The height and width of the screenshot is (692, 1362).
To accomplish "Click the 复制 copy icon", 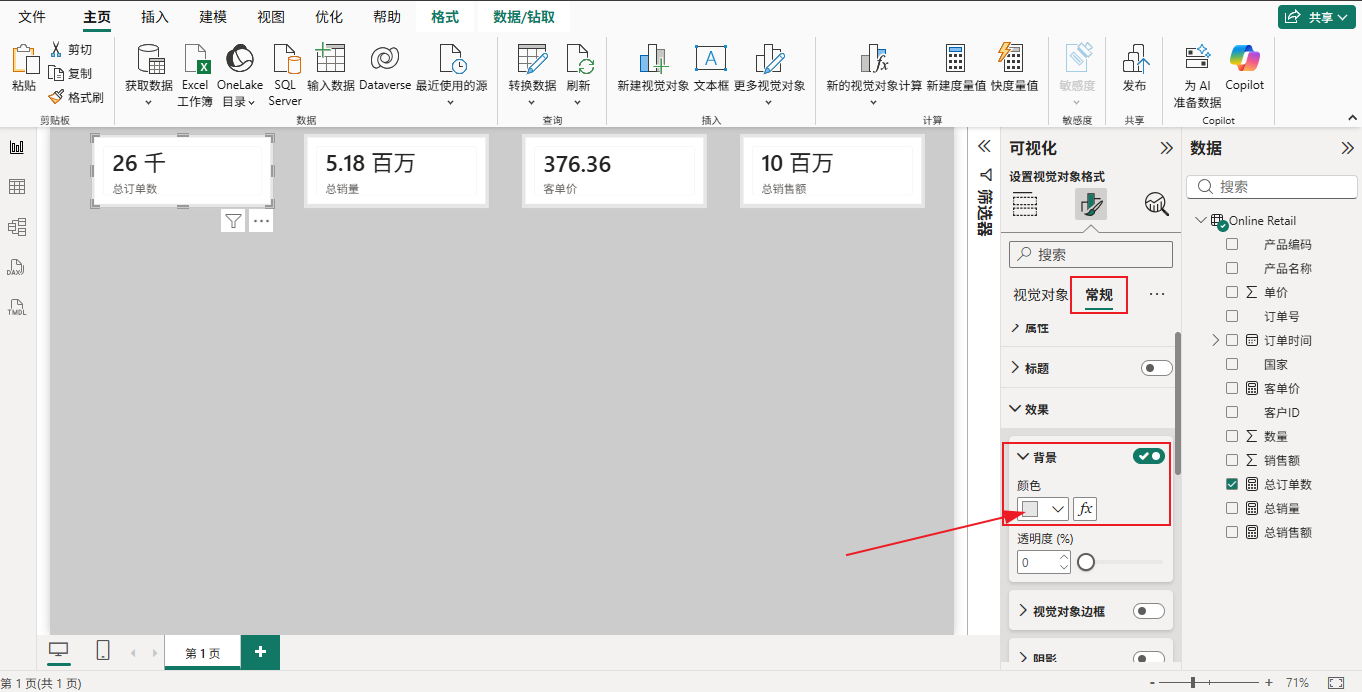I will point(56,73).
